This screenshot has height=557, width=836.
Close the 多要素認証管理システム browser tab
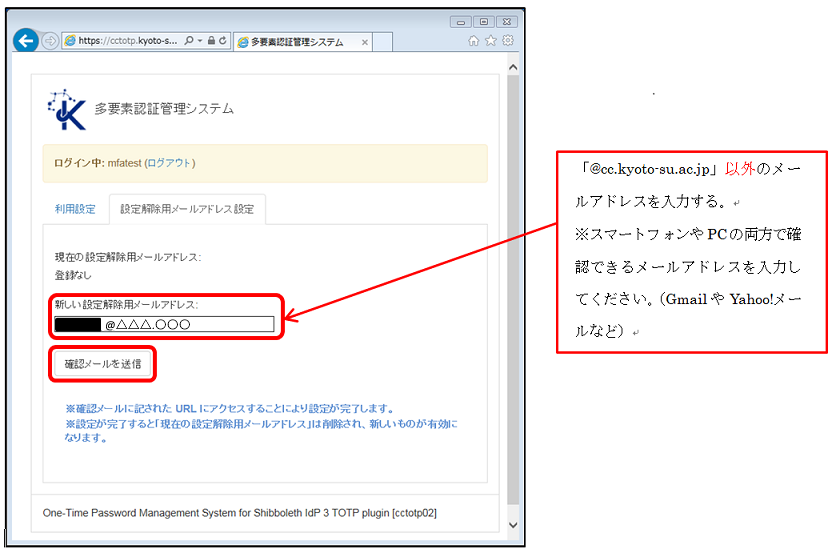pyautogui.click(x=365, y=43)
